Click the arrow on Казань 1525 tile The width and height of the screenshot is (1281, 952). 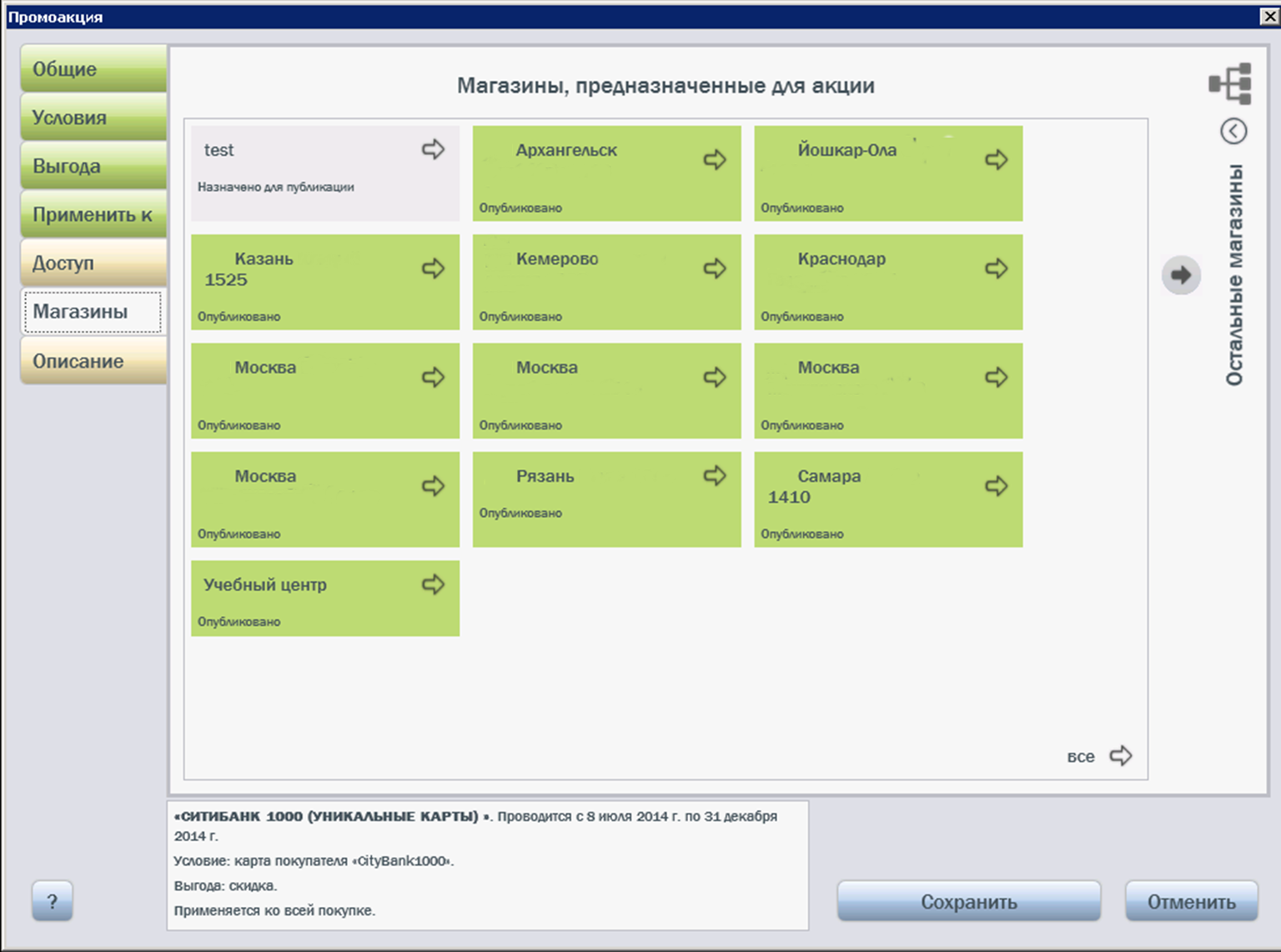pyautogui.click(x=433, y=268)
